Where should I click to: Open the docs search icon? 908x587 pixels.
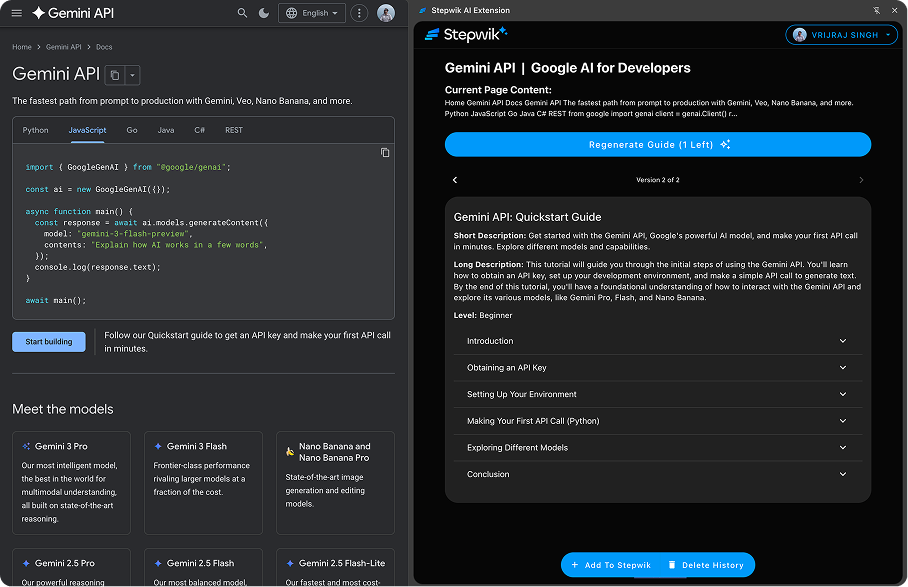242,13
